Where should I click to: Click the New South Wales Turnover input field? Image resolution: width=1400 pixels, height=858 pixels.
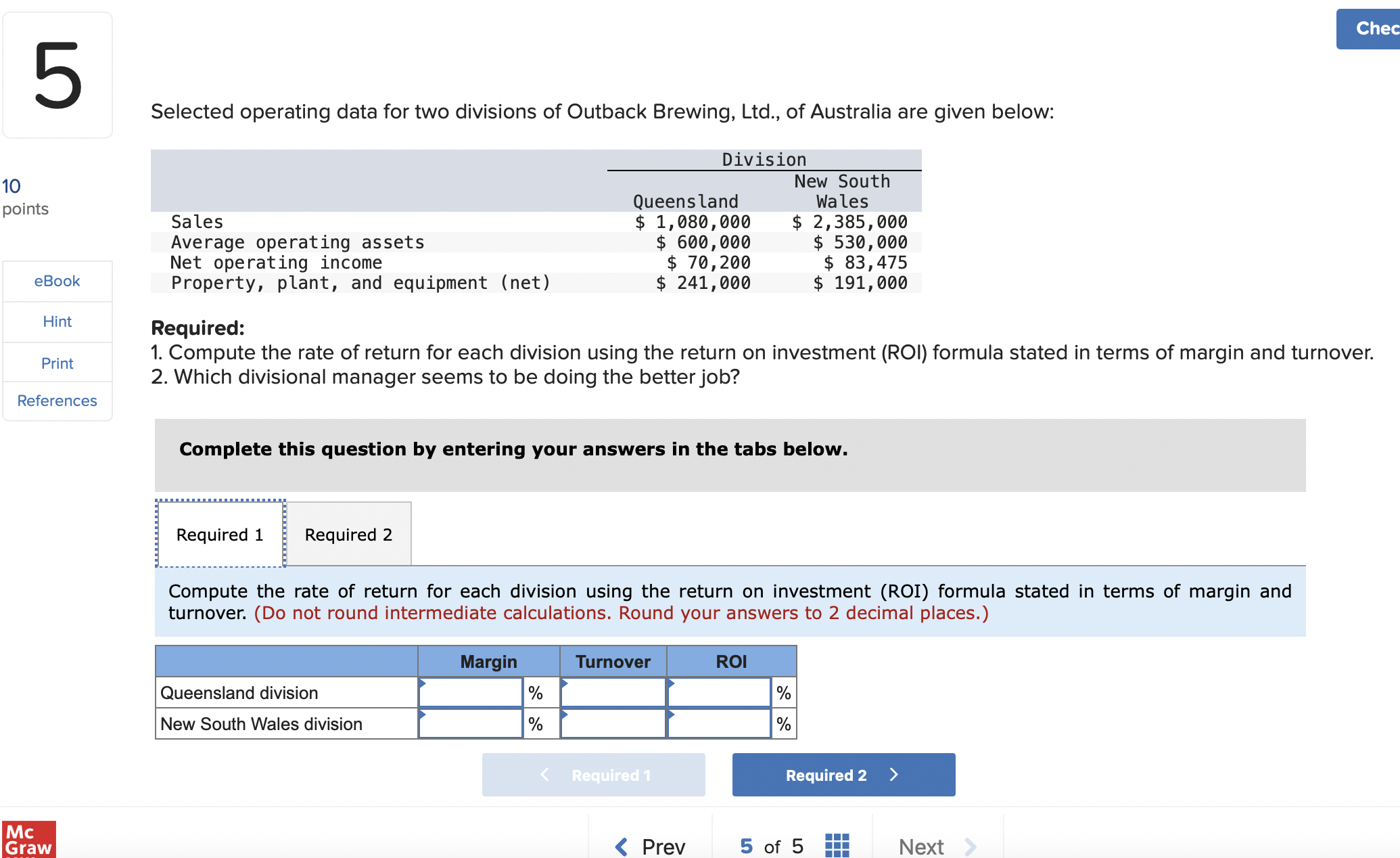[612, 723]
